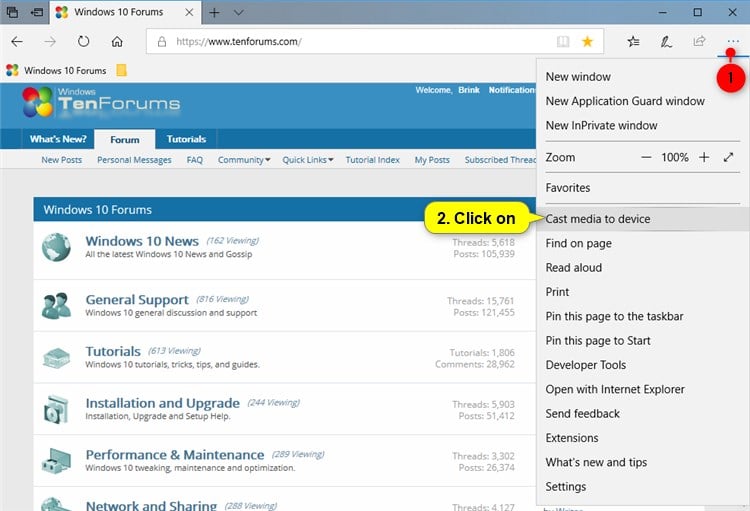Click the Refresh page icon
Image resolution: width=750 pixels, height=511 pixels.
83,42
